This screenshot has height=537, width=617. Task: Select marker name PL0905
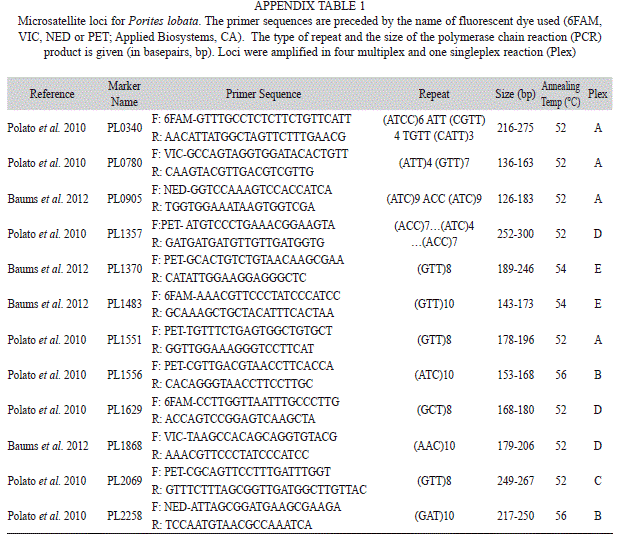click(x=124, y=199)
